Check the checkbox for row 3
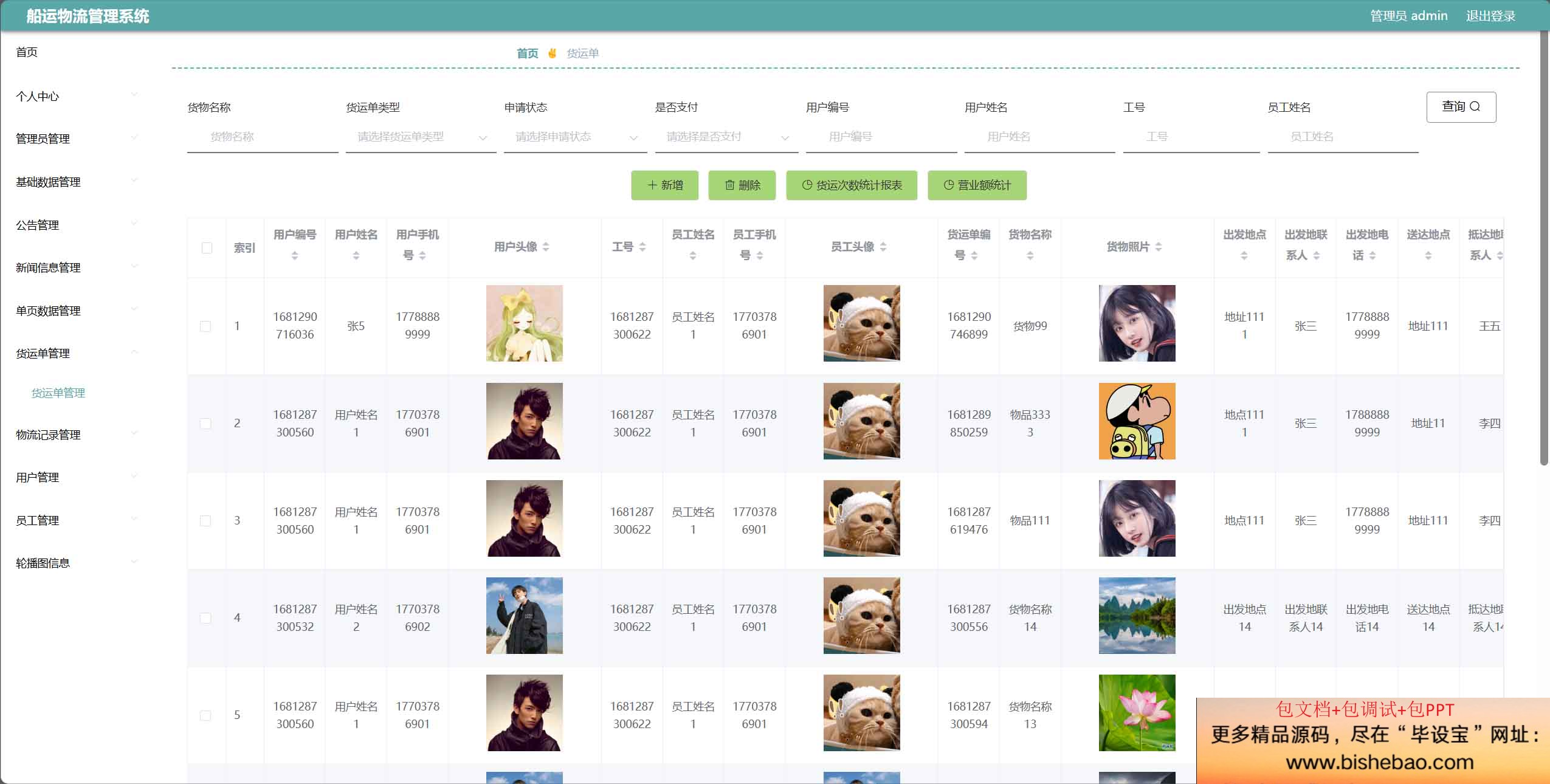Viewport: 1550px width, 784px height. (x=205, y=521)
